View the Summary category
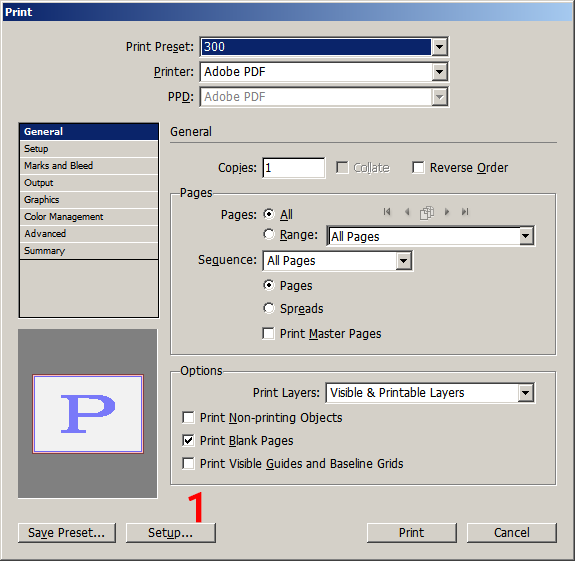This screenshot has height=561, width=575. tap(89, 251)
